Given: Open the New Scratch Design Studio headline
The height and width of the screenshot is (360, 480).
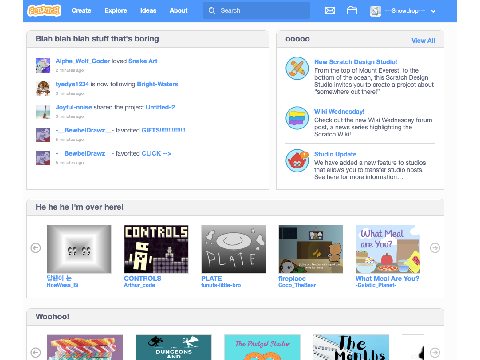Looking at the screenshot, I should click(356, 62).
